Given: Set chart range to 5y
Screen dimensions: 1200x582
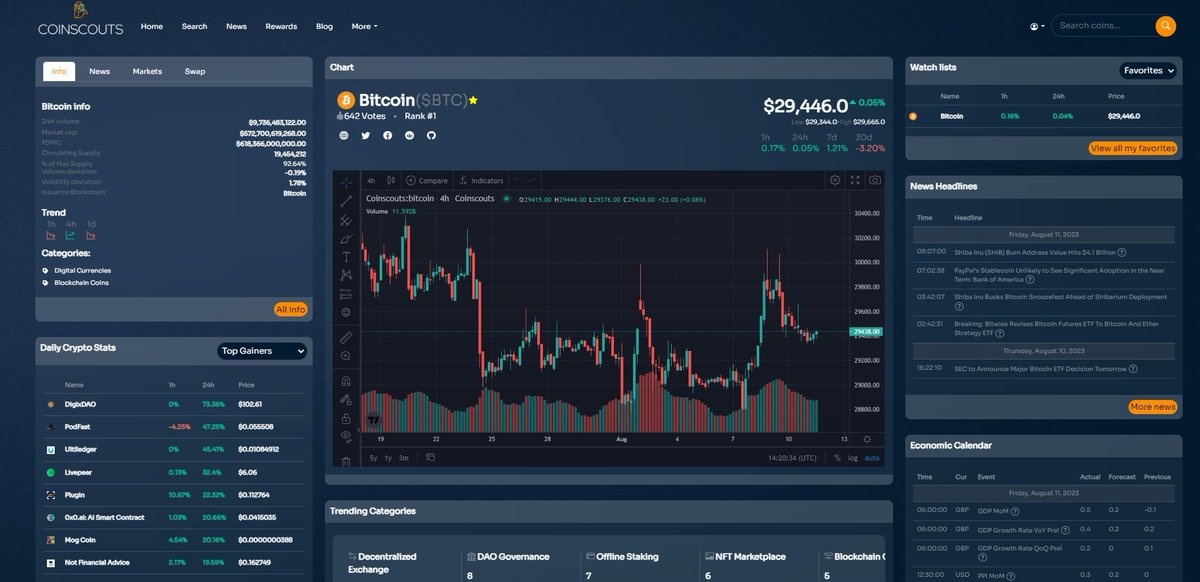Looking at the screenshot, I should [x=373, y=458].
